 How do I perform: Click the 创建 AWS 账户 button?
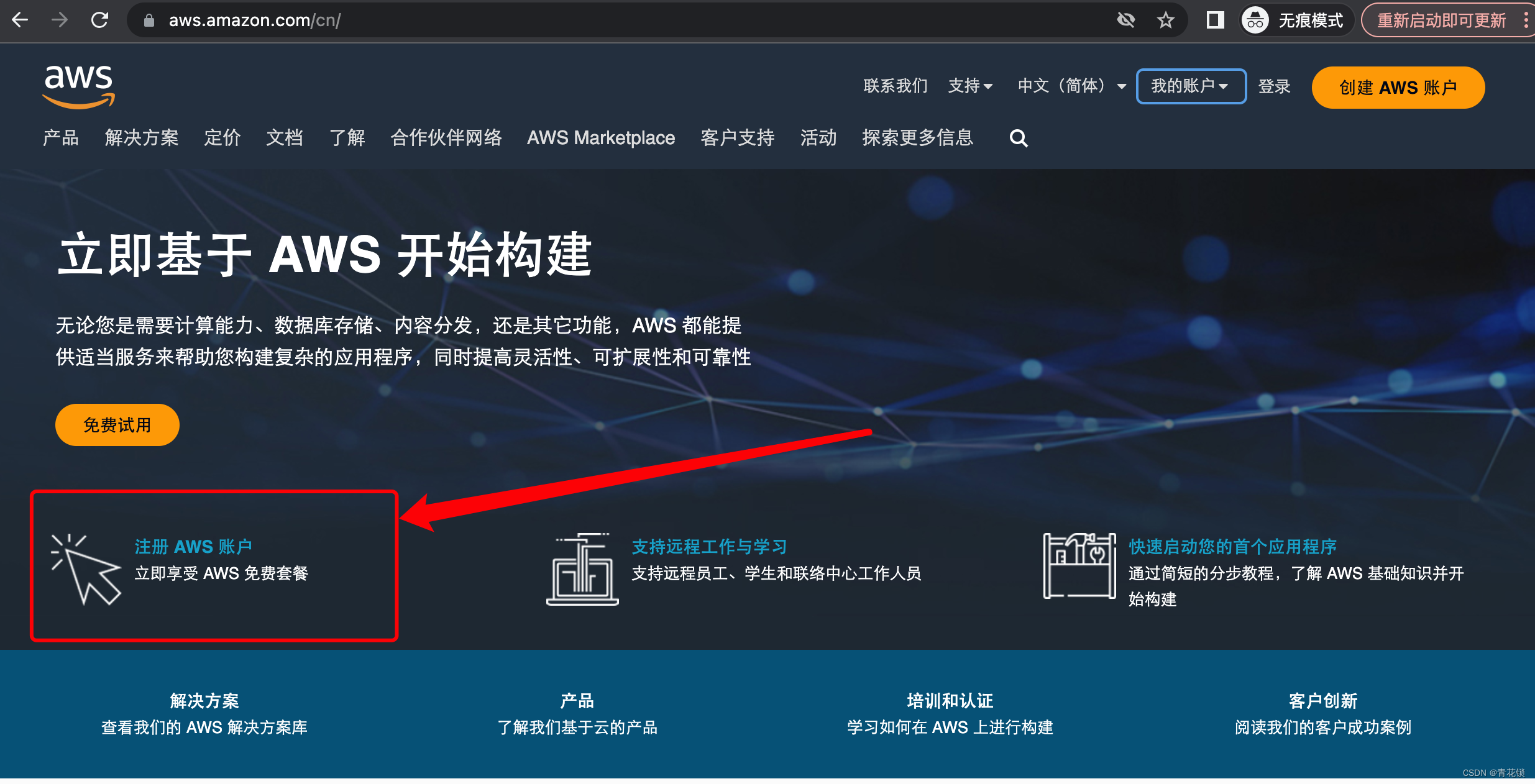pos(1398,87)
